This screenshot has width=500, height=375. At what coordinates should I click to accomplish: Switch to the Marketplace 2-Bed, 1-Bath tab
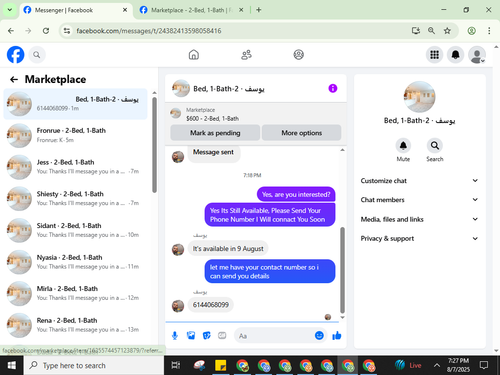click(x=192, y=10)
